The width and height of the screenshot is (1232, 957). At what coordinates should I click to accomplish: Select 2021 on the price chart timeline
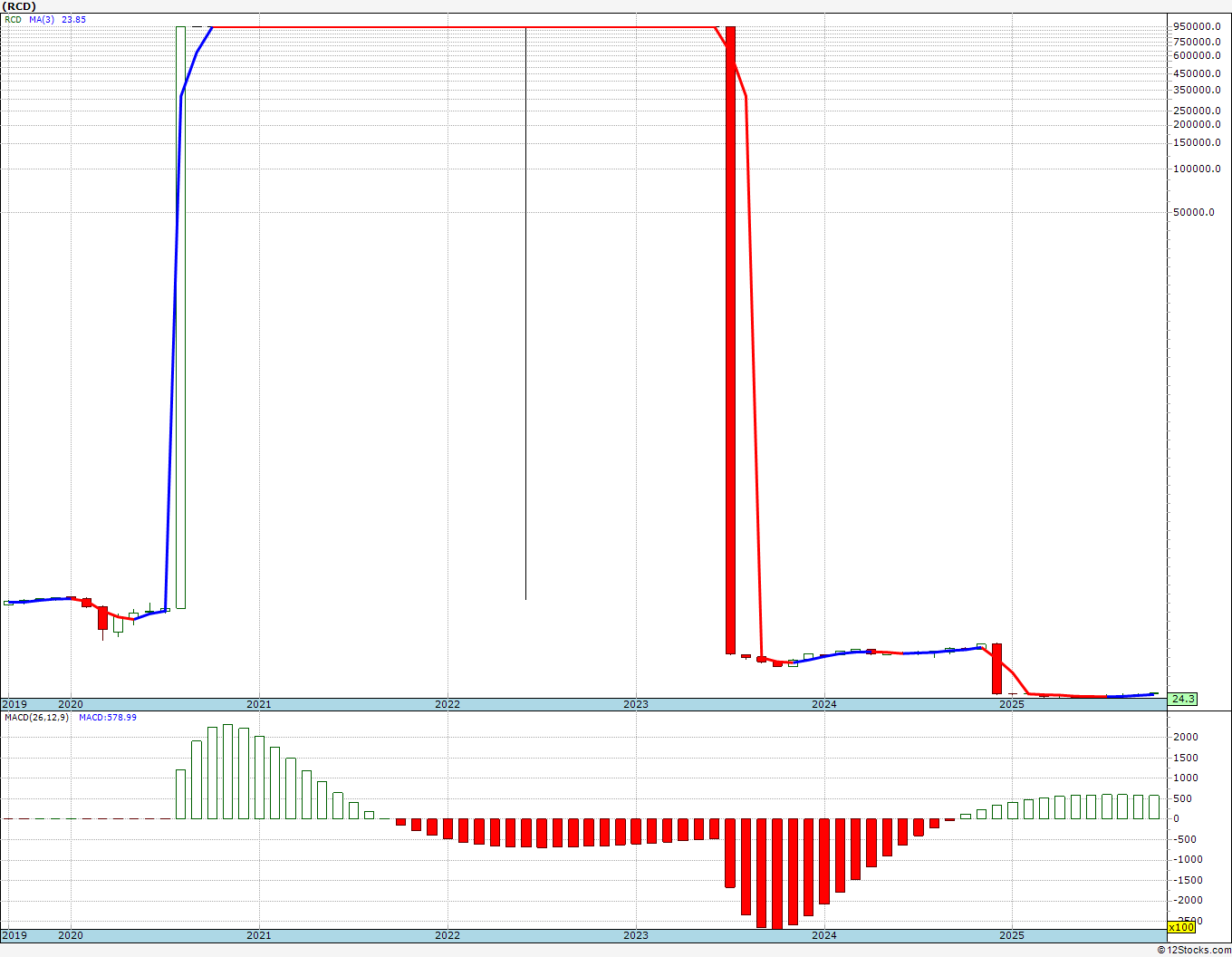[258, 704]
